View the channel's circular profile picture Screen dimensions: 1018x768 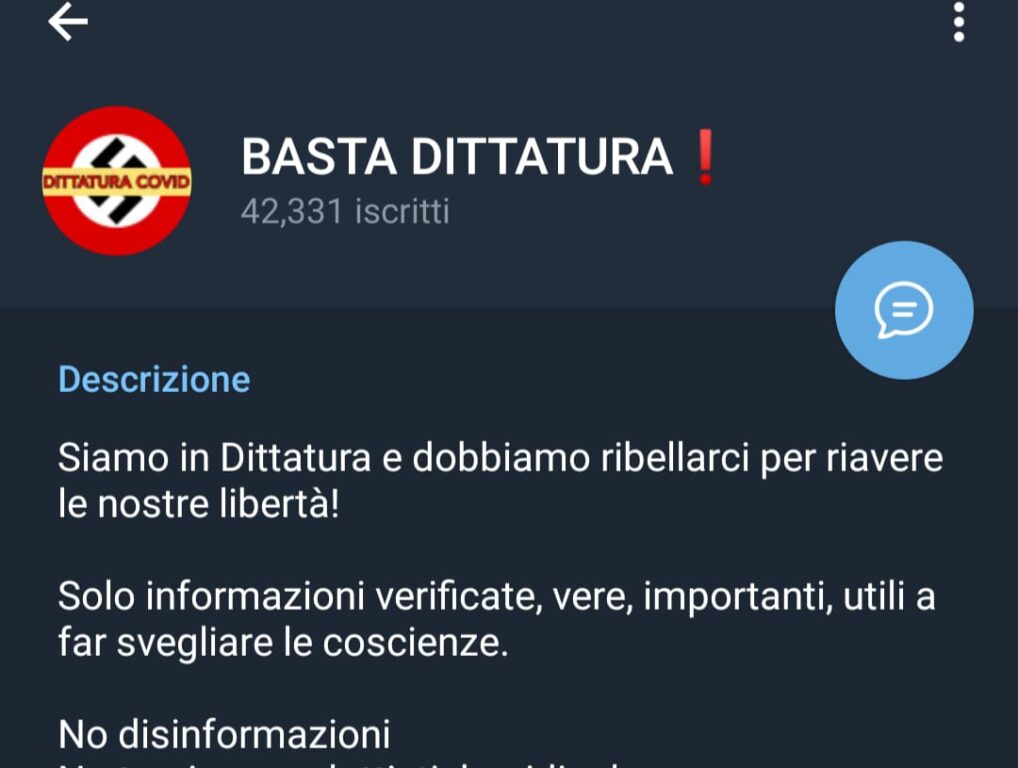click(117, 181)
